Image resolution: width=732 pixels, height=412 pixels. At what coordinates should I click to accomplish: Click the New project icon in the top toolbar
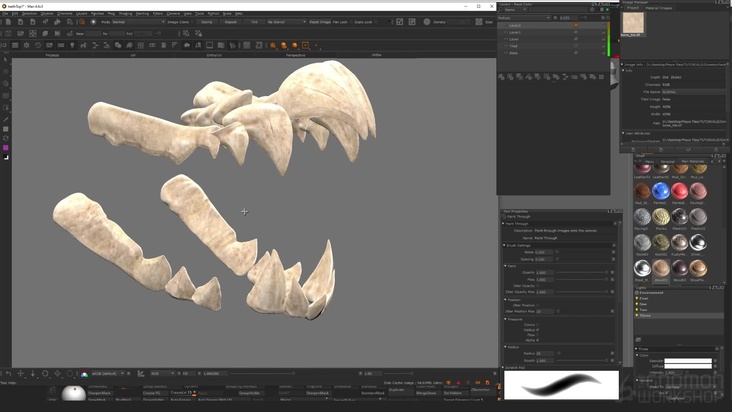click(8, 22)
